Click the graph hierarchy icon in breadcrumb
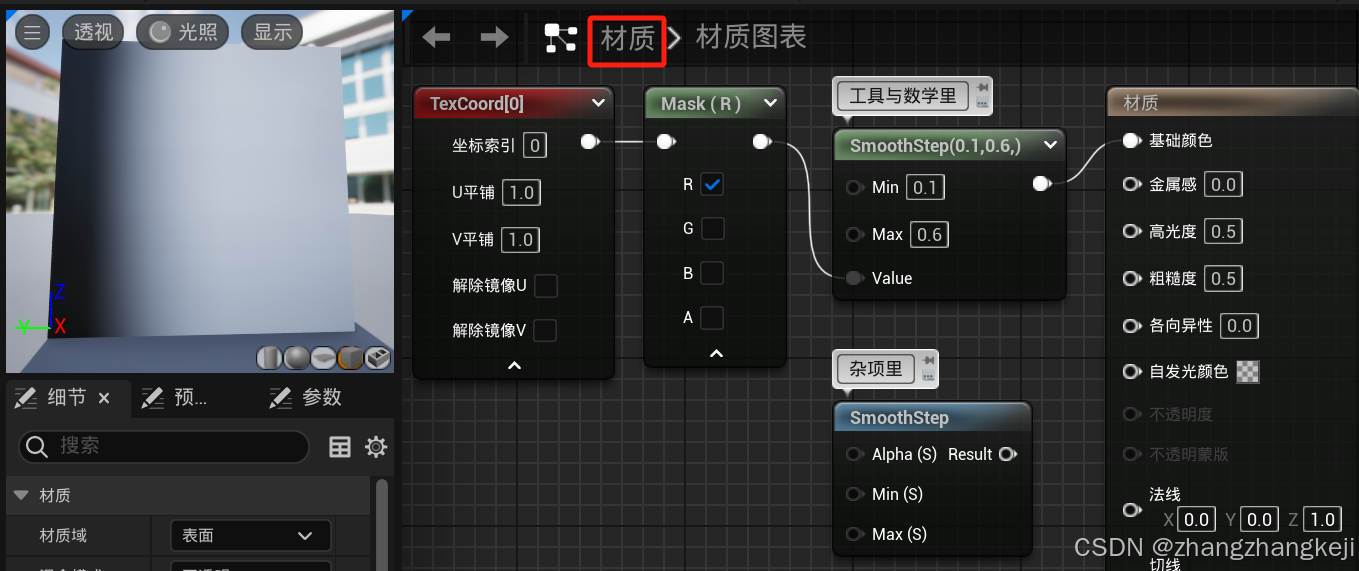 coord(560,38)
